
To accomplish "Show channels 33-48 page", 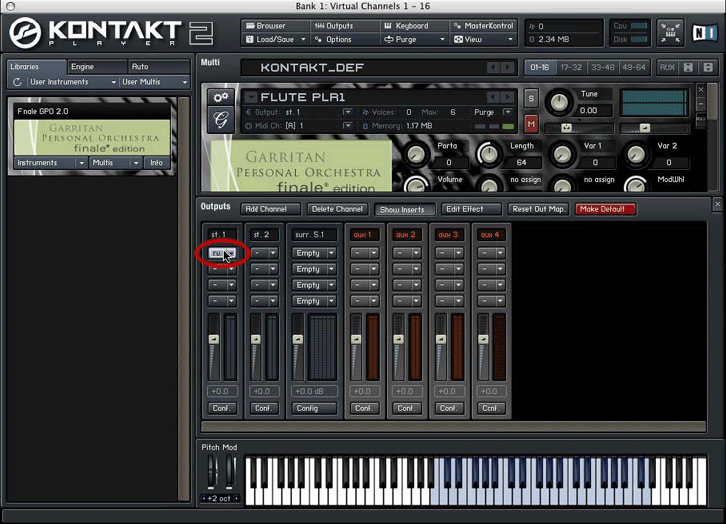I will 602,68.
